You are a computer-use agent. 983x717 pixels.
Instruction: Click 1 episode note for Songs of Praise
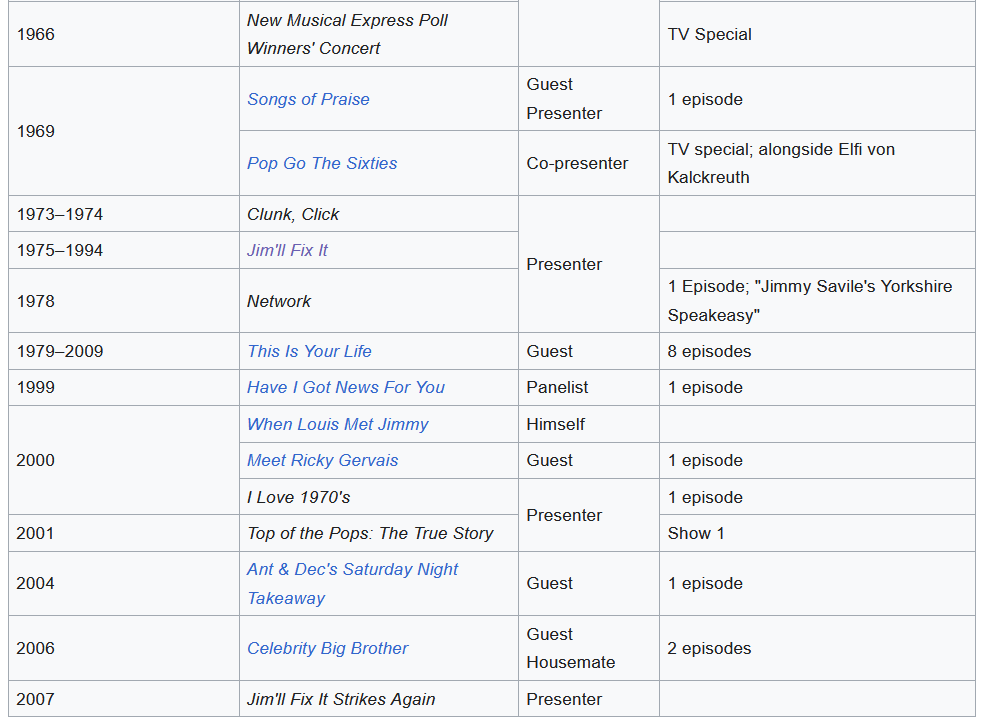[705, 99]
